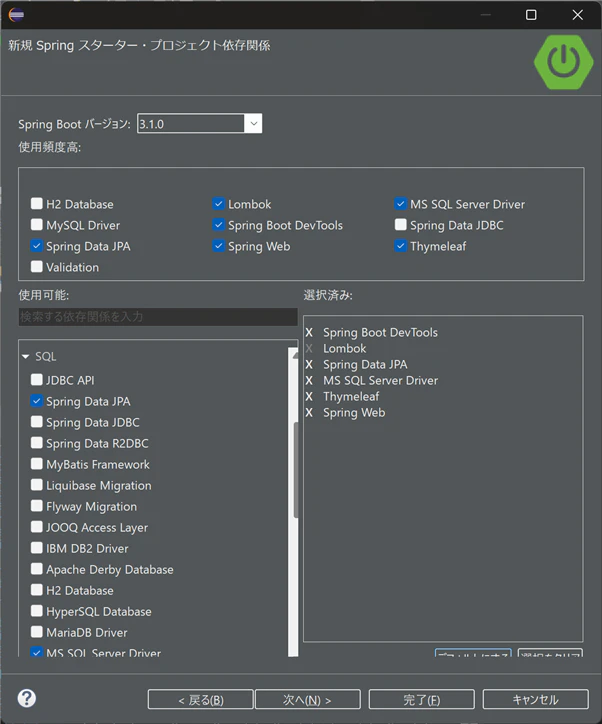
Task: Click the キャンセル cancel button
Action: pyautogui.click(x=536, y=700)
